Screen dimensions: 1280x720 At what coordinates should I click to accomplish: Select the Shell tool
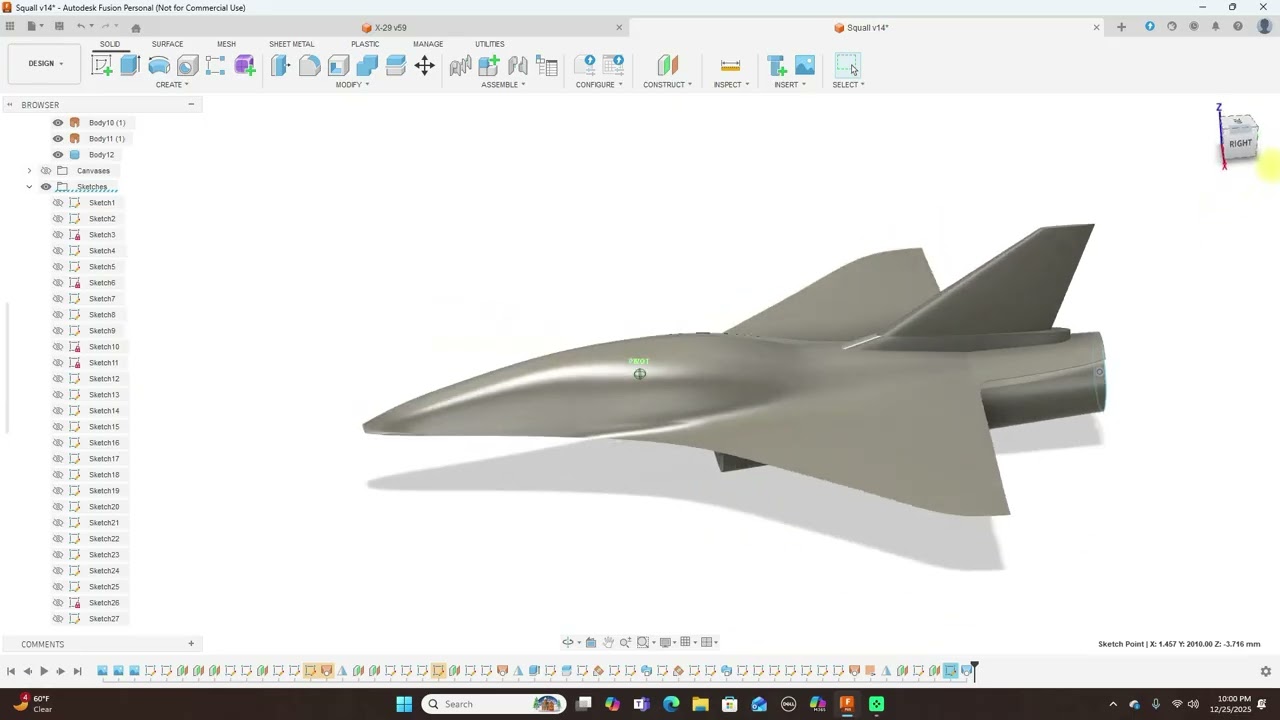coord(338,66)
